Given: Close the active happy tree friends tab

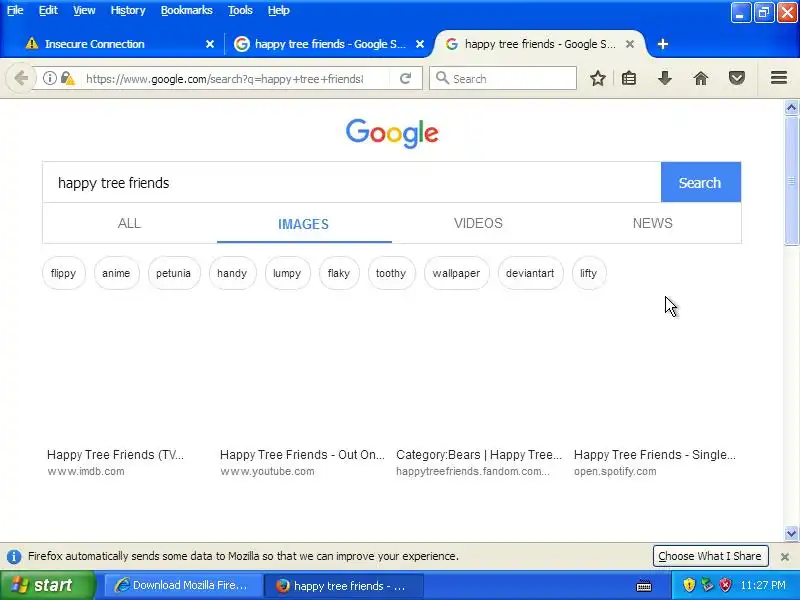Looking at the screenshot, I should click(x=630, y=44).
